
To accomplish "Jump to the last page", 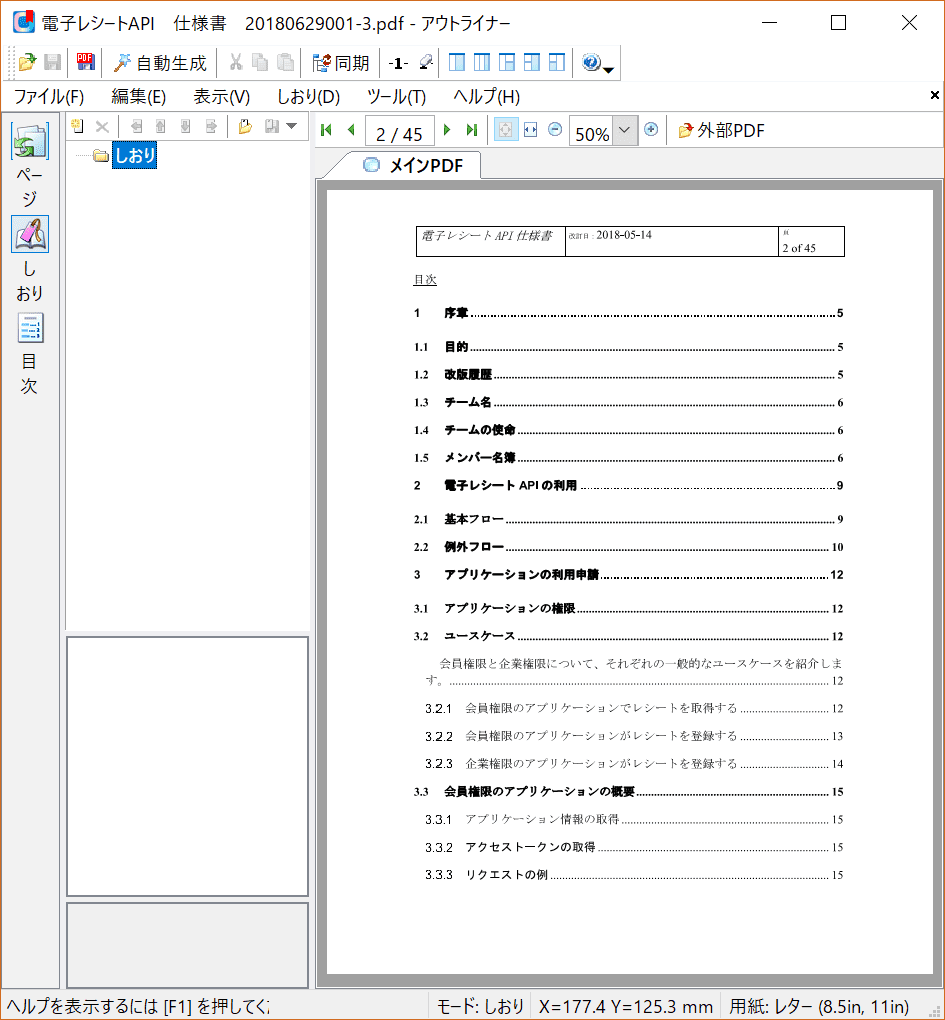I will coord(471,130).
